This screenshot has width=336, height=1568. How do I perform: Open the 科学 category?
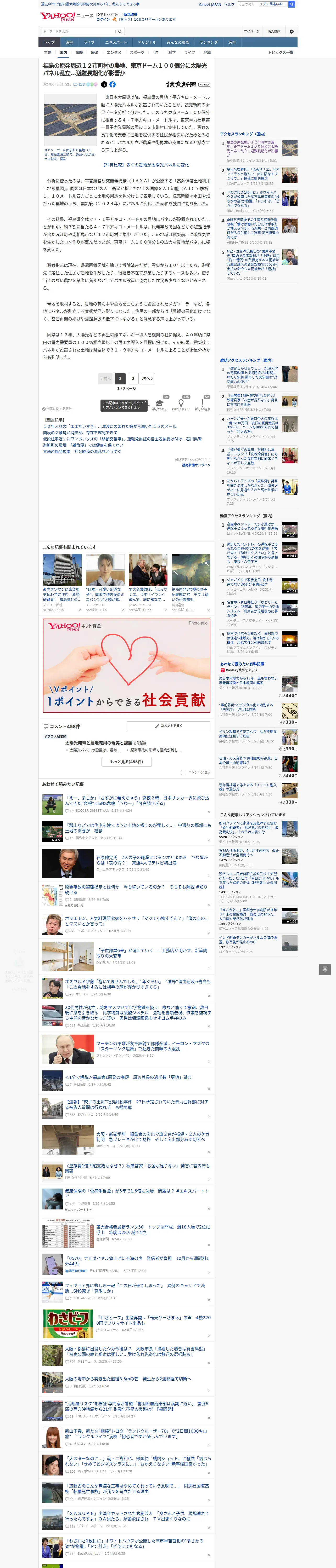click(x=172, y=52)
